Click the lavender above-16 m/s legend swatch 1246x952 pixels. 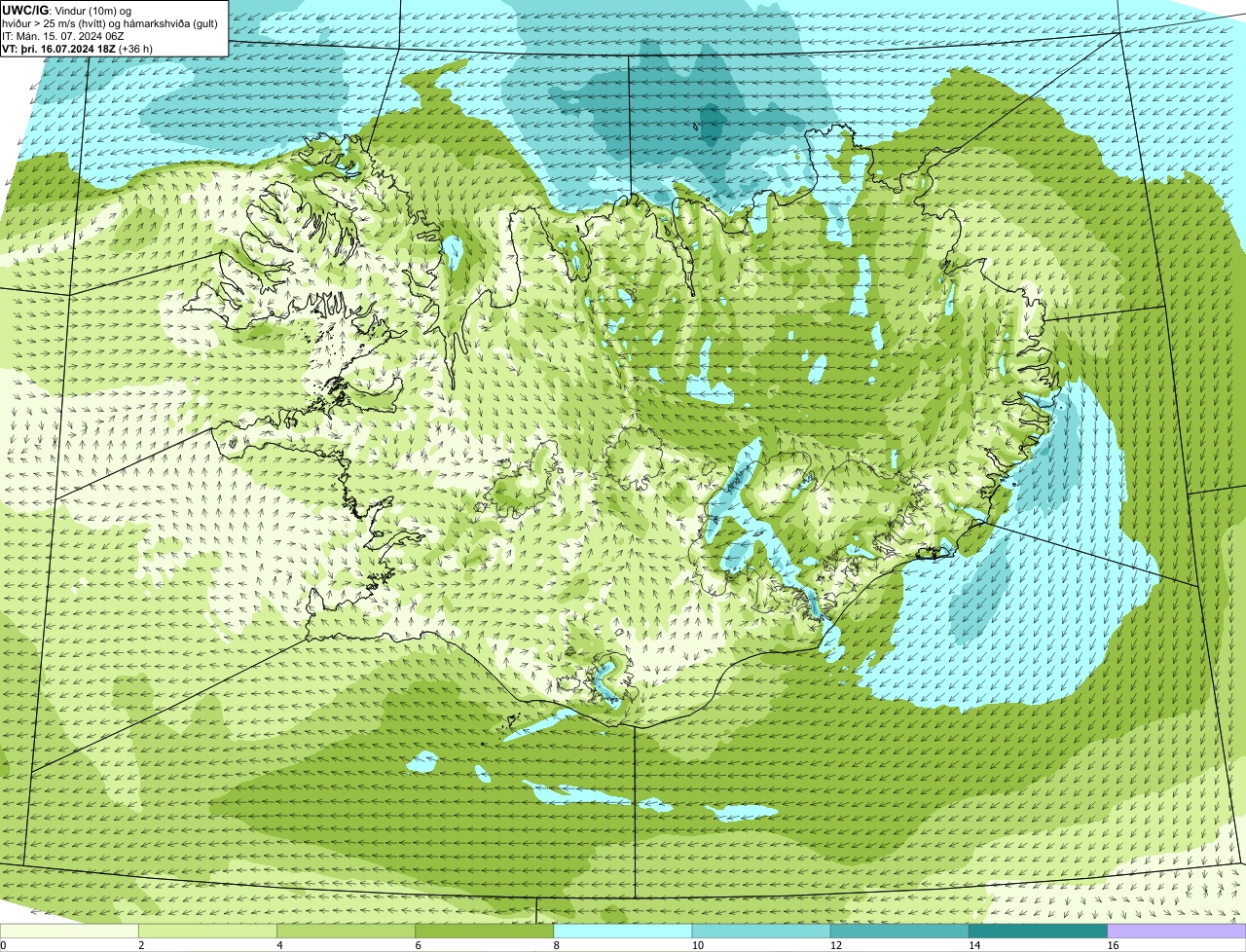pyautogui.click(x=1177, y=932)
